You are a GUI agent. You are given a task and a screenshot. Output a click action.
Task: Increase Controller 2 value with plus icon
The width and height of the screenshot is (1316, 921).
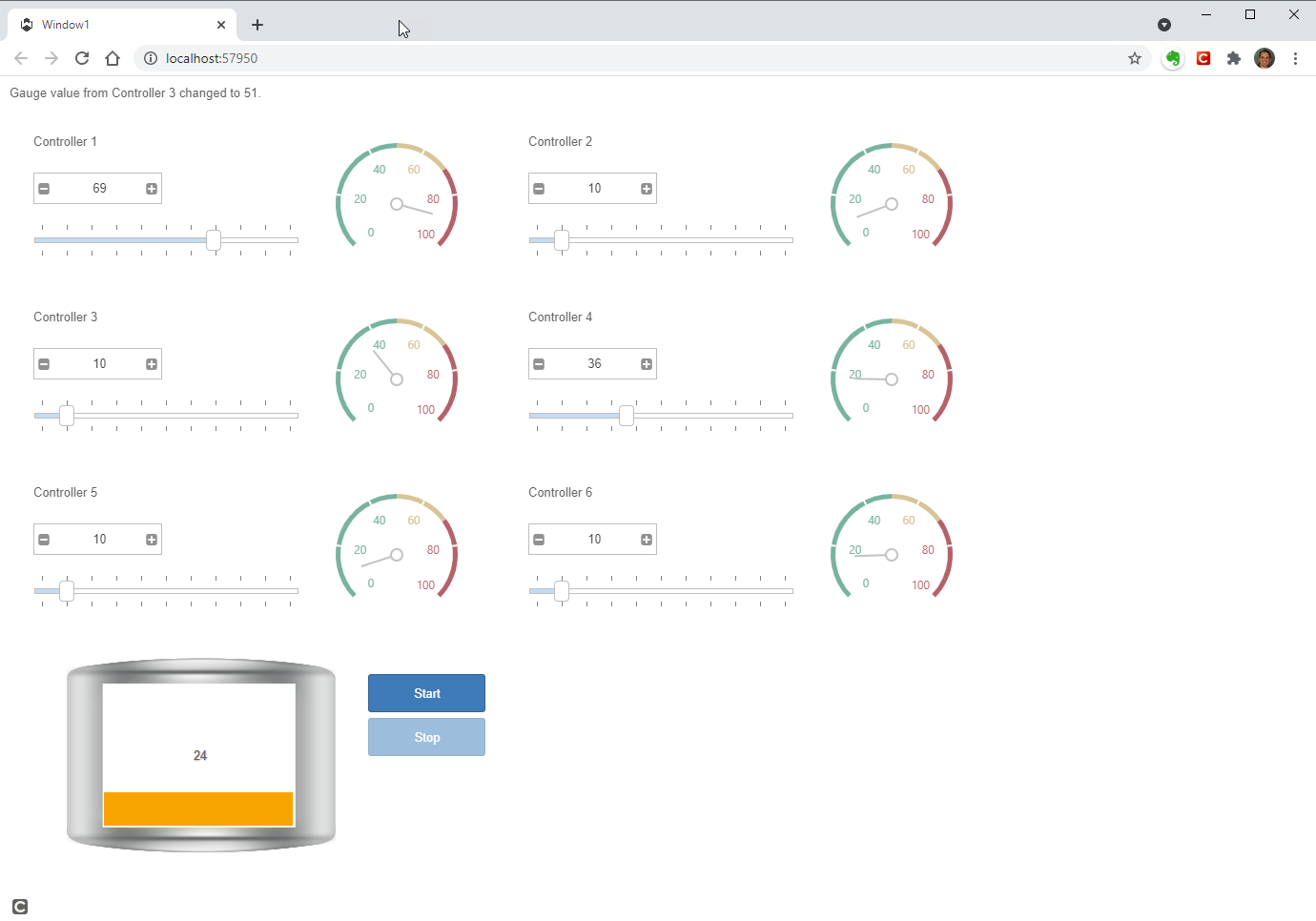[647, 189]
